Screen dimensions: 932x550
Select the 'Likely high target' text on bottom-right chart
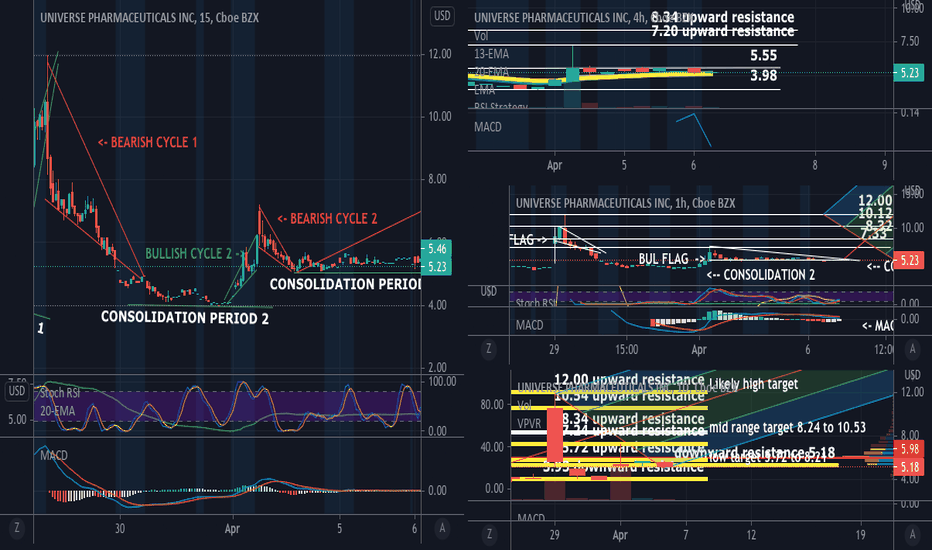(754, 384)
